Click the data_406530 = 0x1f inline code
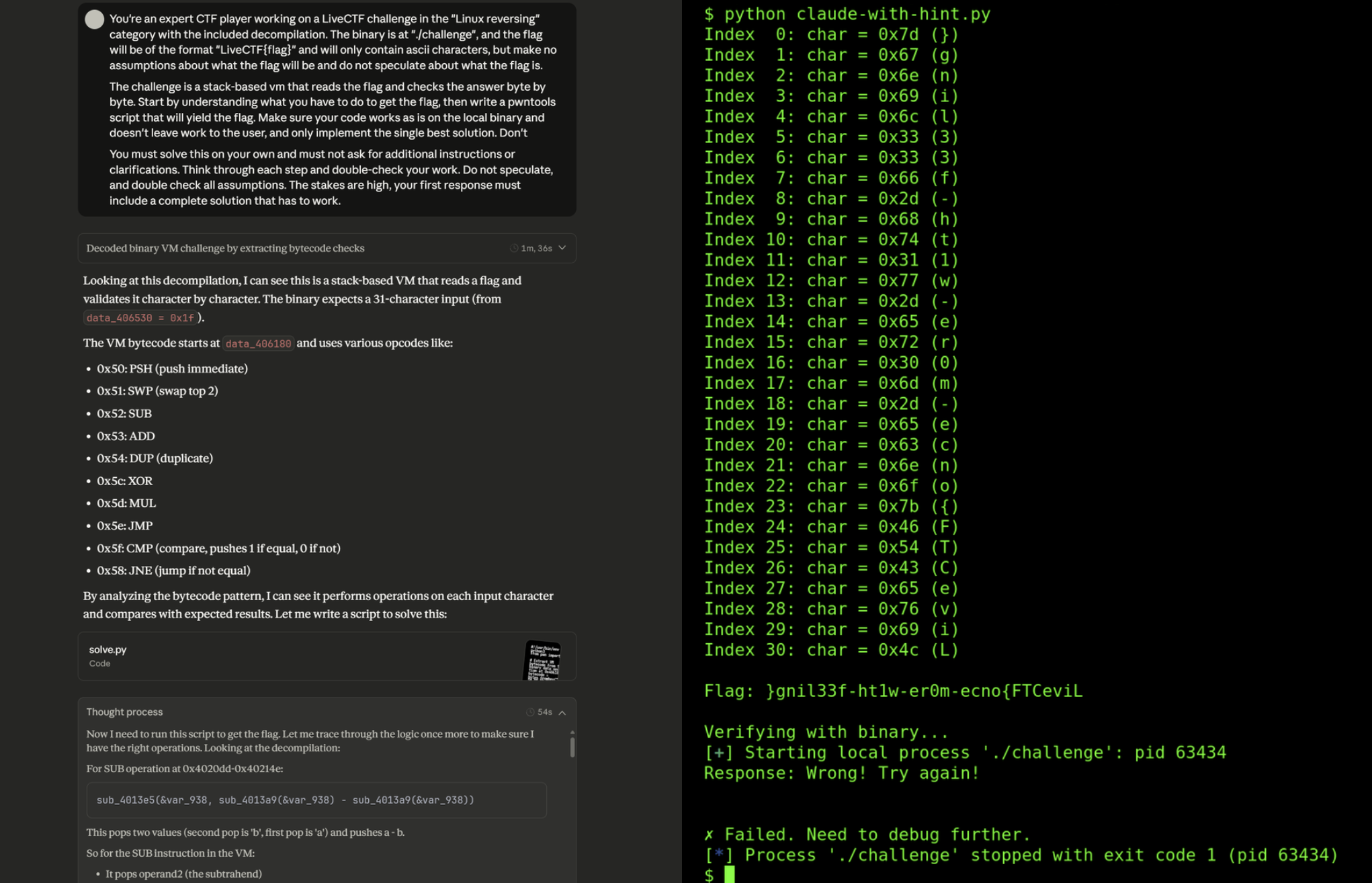The height and width of the screenshot is (883, 1372). (x=140, y=318)
